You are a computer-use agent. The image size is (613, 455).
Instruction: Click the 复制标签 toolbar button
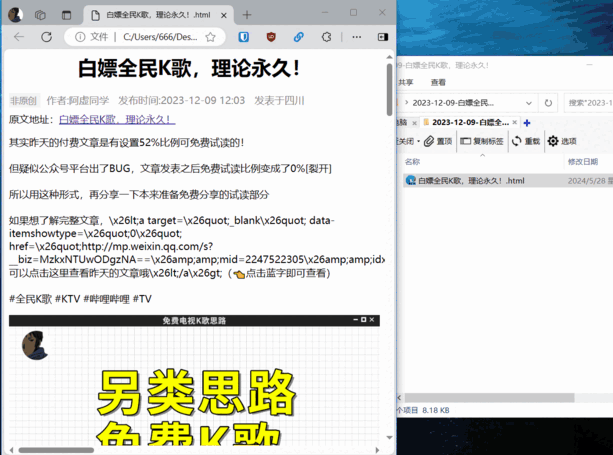(482, 141)
